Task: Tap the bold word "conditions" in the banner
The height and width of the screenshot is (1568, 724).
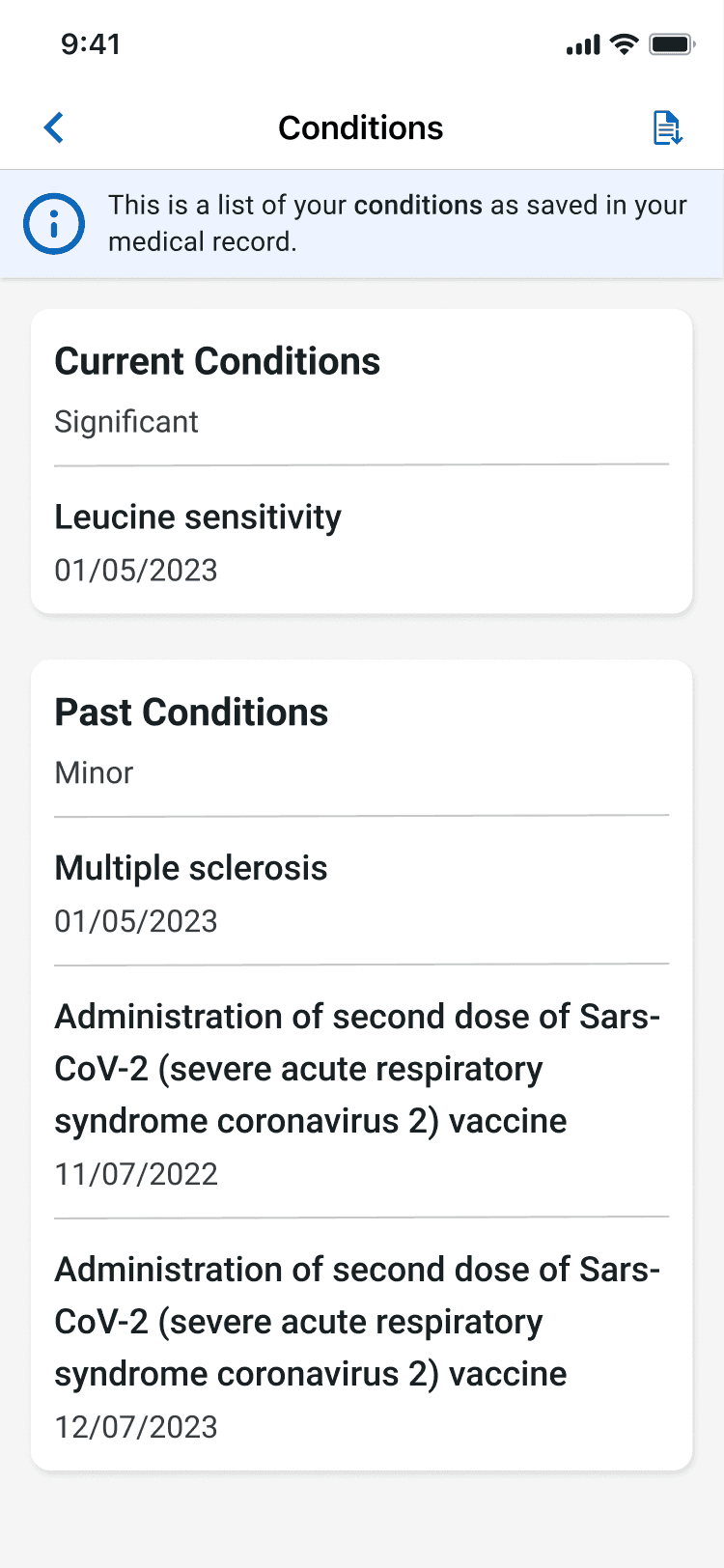Action: [x=418, y=206]
